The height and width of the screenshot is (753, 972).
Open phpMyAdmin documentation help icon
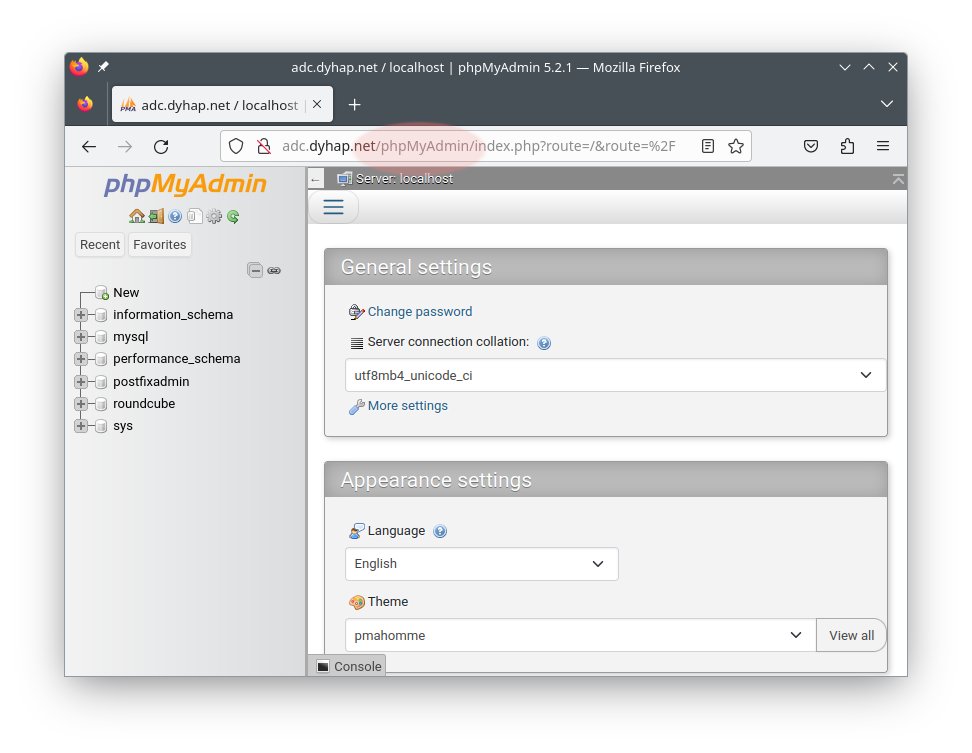[x=175, y=216]
